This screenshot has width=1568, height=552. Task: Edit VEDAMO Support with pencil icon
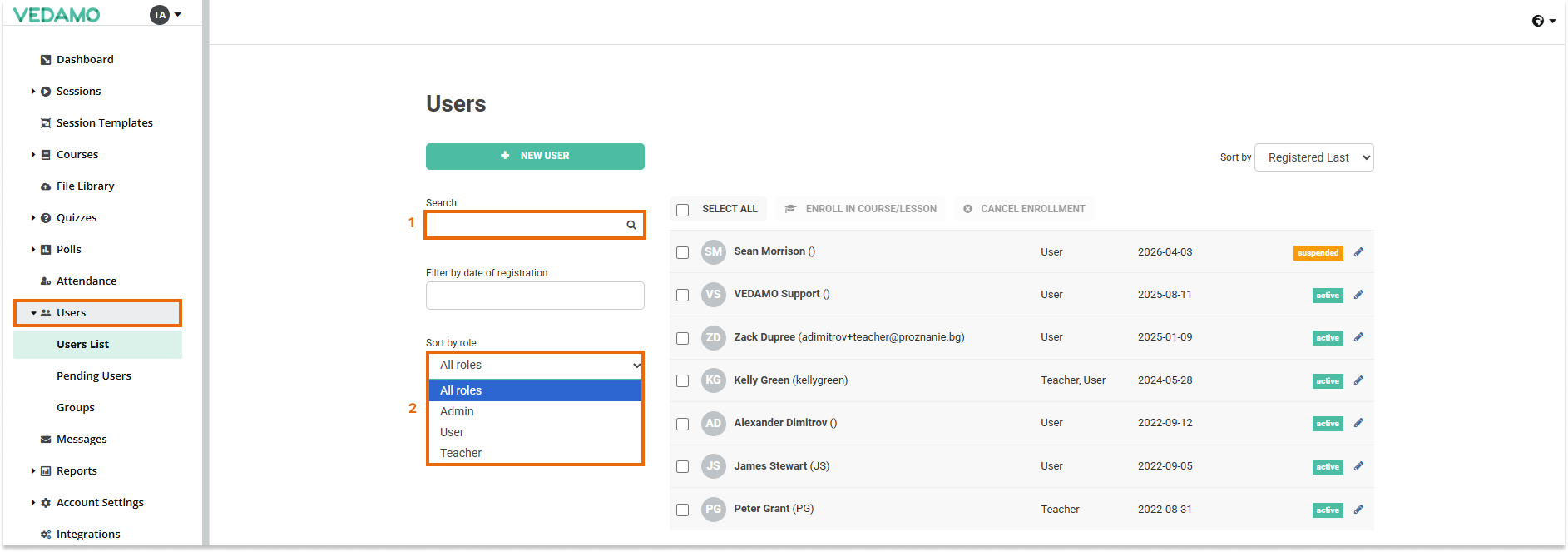(x=1358, y=295)
